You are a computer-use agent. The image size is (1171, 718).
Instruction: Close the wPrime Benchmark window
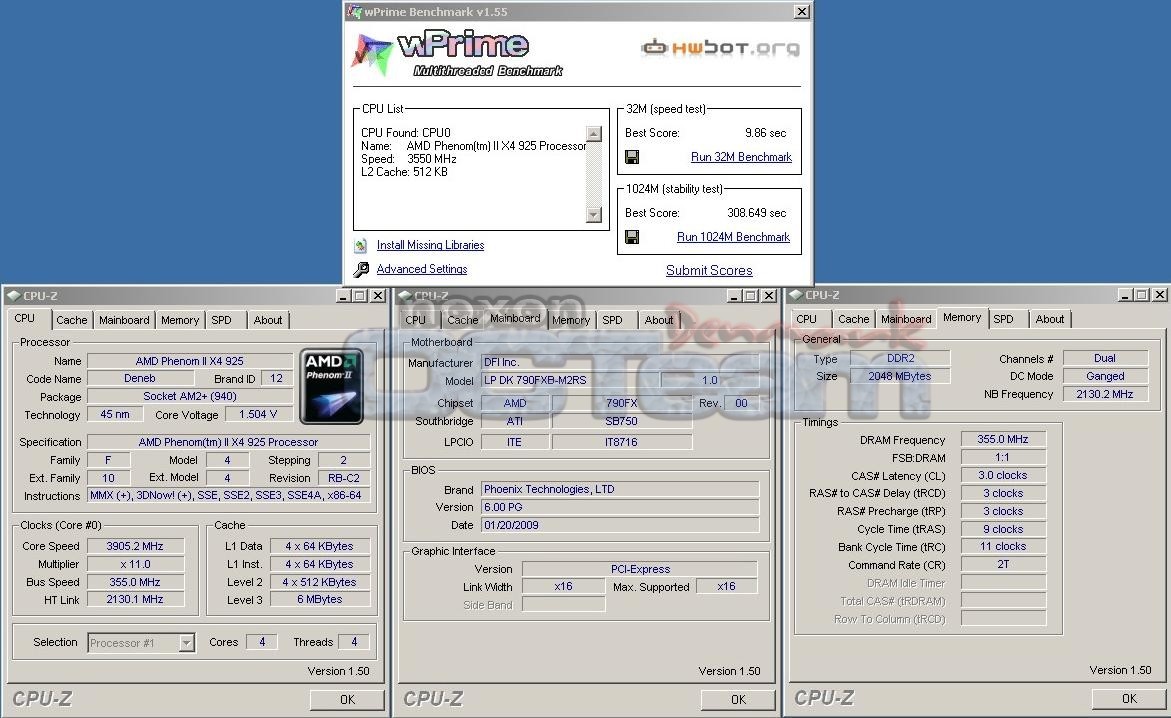coord(801,11)
